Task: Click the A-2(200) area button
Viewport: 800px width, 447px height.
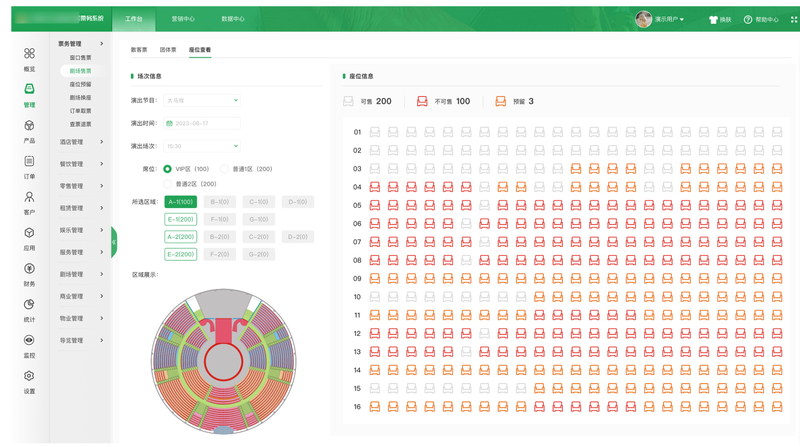Action: (181, 237)
